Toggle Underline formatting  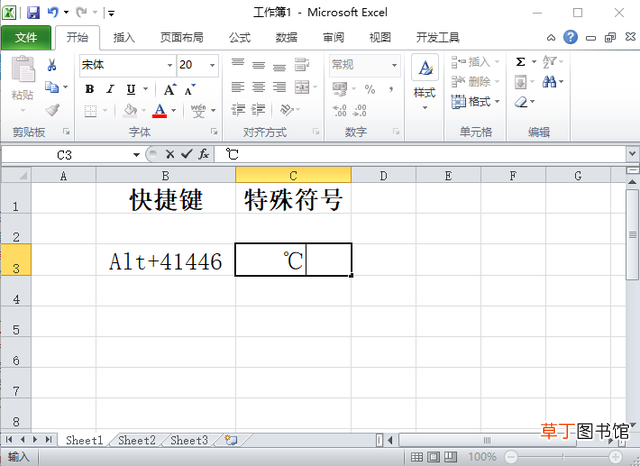pyautogui.click(x=131, y=89)
